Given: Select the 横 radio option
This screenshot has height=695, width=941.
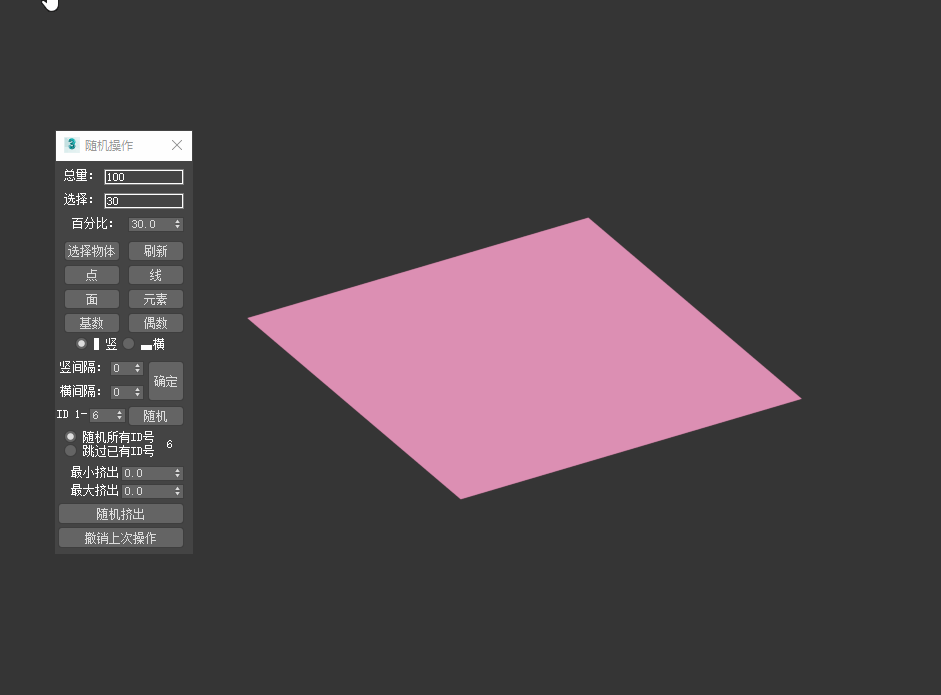Looking at the screenshot, I should click(128, 344).
